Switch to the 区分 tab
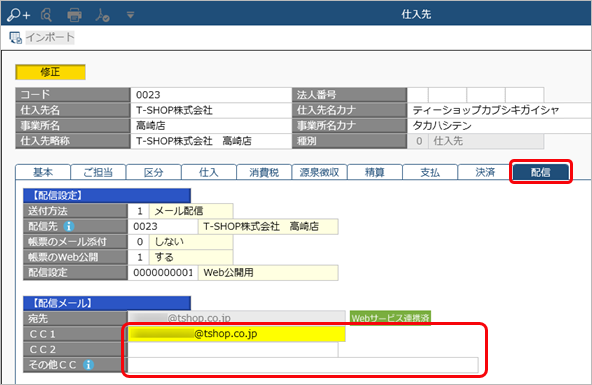The height and width of the screenshot is (385, 592). (153, 172)
